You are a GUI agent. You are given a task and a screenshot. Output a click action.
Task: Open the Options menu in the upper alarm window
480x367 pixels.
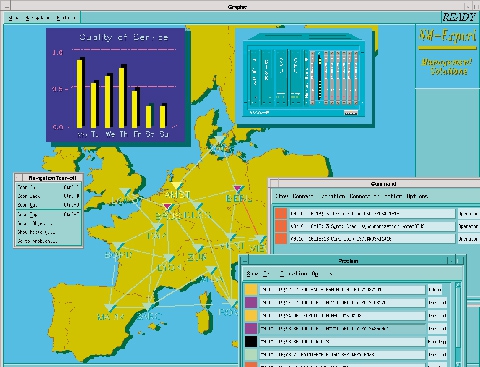[417, 196]
